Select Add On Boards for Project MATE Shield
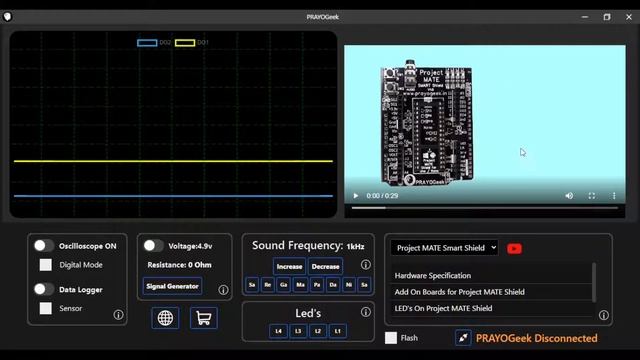Image resolution: width=640 pixels, height=360 pixels. tap(491, 292)
